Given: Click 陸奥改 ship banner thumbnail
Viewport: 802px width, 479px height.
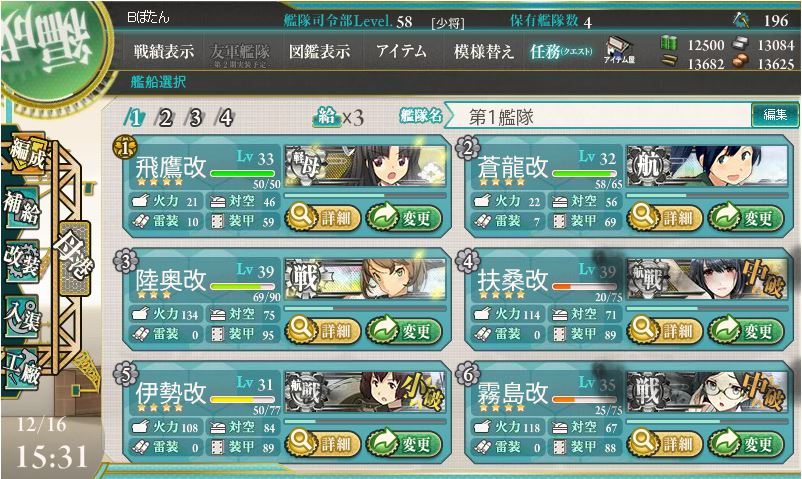Looking at the screenshot, I should [365, 279].
